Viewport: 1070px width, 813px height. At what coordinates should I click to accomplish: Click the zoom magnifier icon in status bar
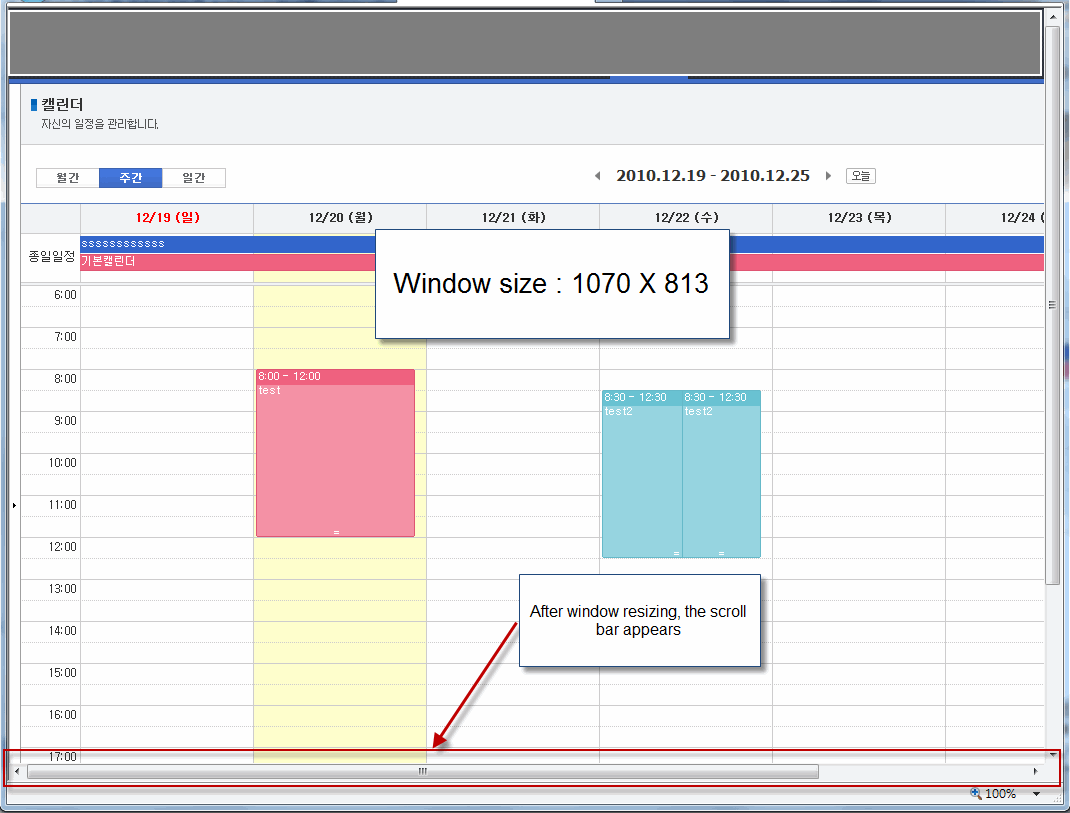click(x=976, y=794)
